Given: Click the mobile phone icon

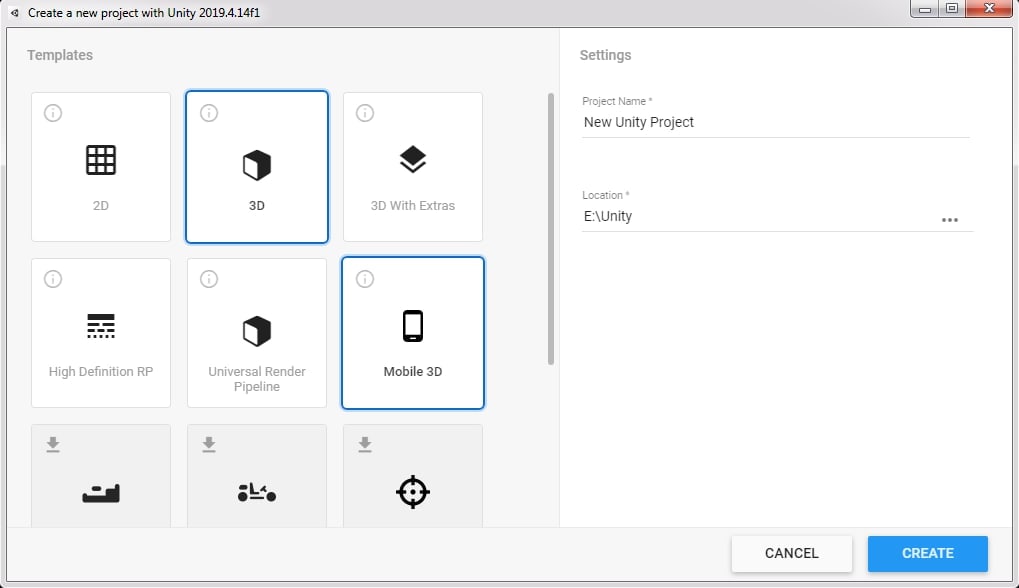Looking at the screenshot, I should click(413, 326).
